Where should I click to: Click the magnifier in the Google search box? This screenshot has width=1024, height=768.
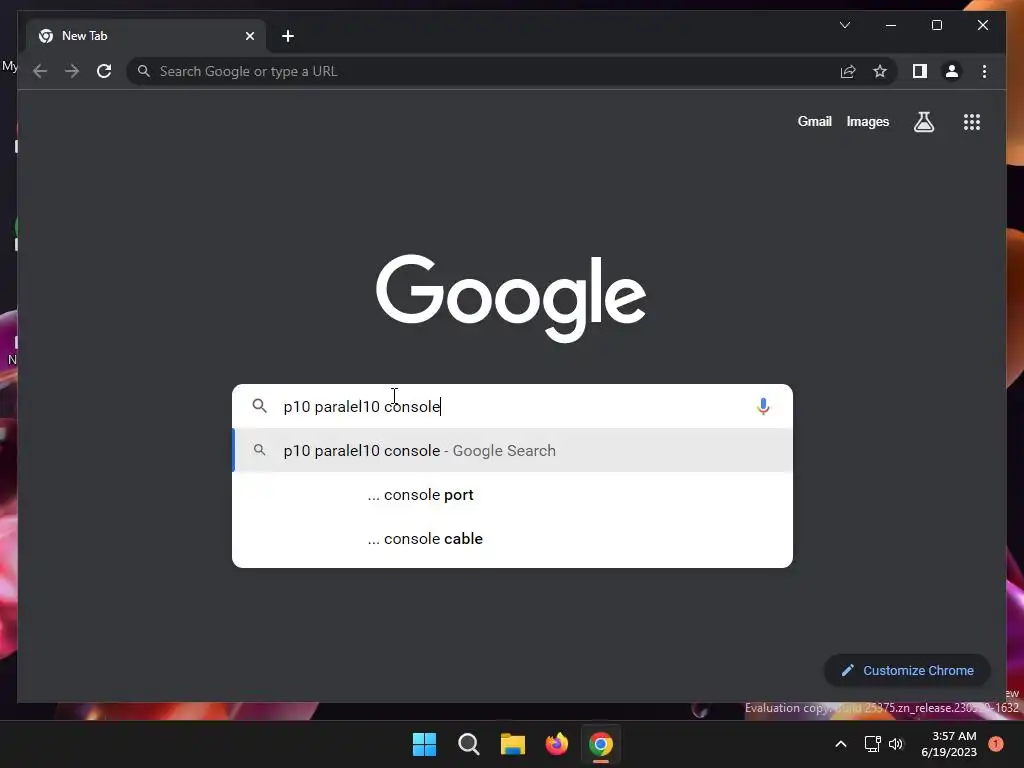259,406
